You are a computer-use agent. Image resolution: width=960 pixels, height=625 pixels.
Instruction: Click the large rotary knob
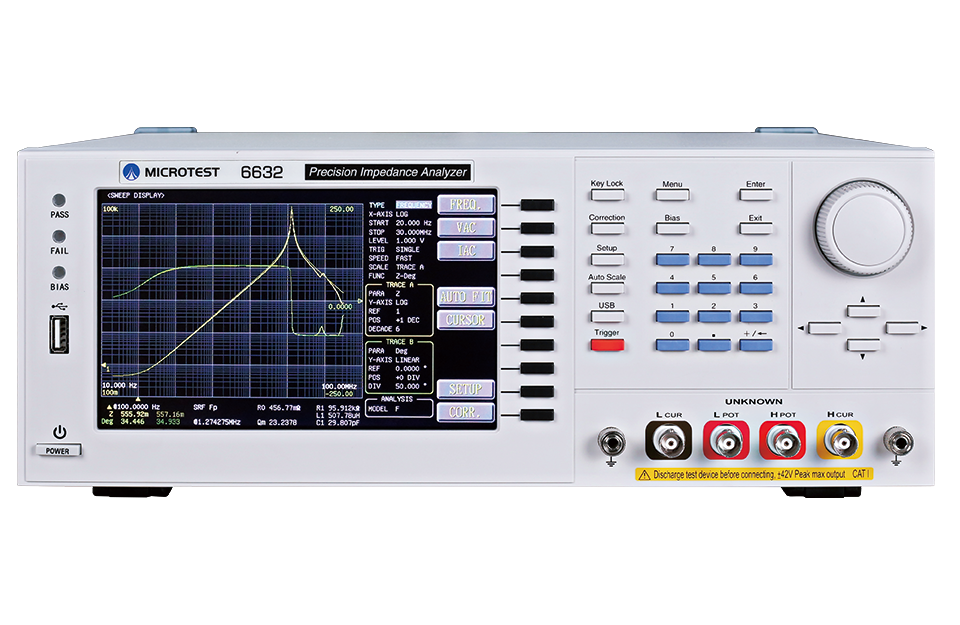coord(862,227)
